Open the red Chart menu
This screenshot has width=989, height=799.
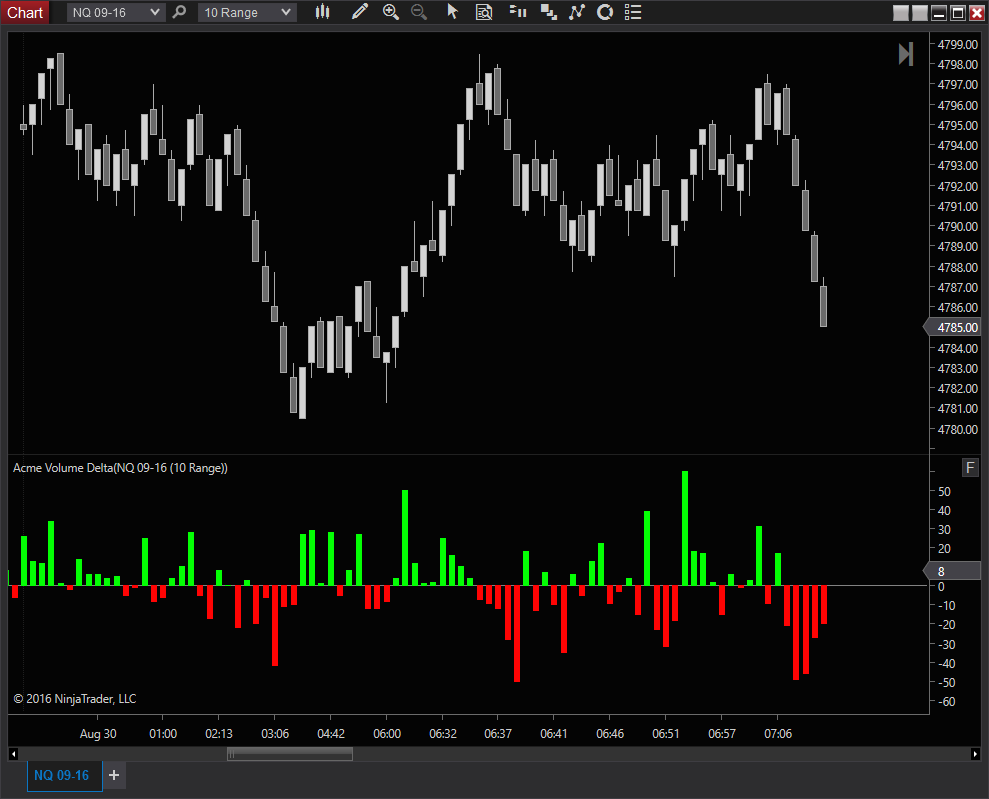pyautogui.click(x=25, y=12)
